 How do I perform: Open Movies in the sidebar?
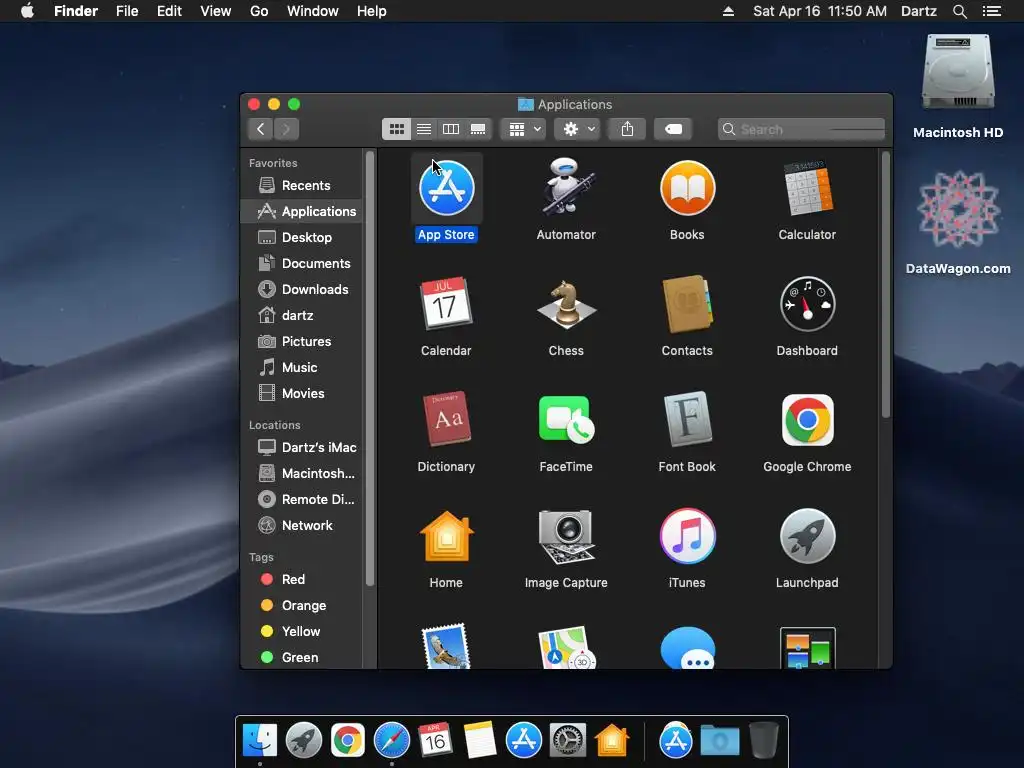point(301,394)
